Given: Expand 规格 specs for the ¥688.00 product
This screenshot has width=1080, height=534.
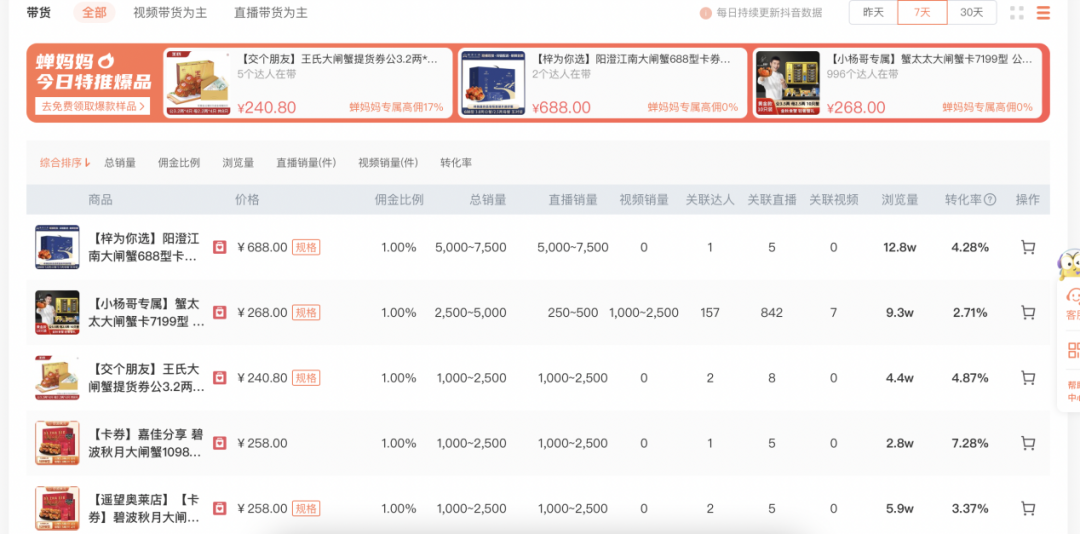Looking at the screenshot, I should coord(306,248).
